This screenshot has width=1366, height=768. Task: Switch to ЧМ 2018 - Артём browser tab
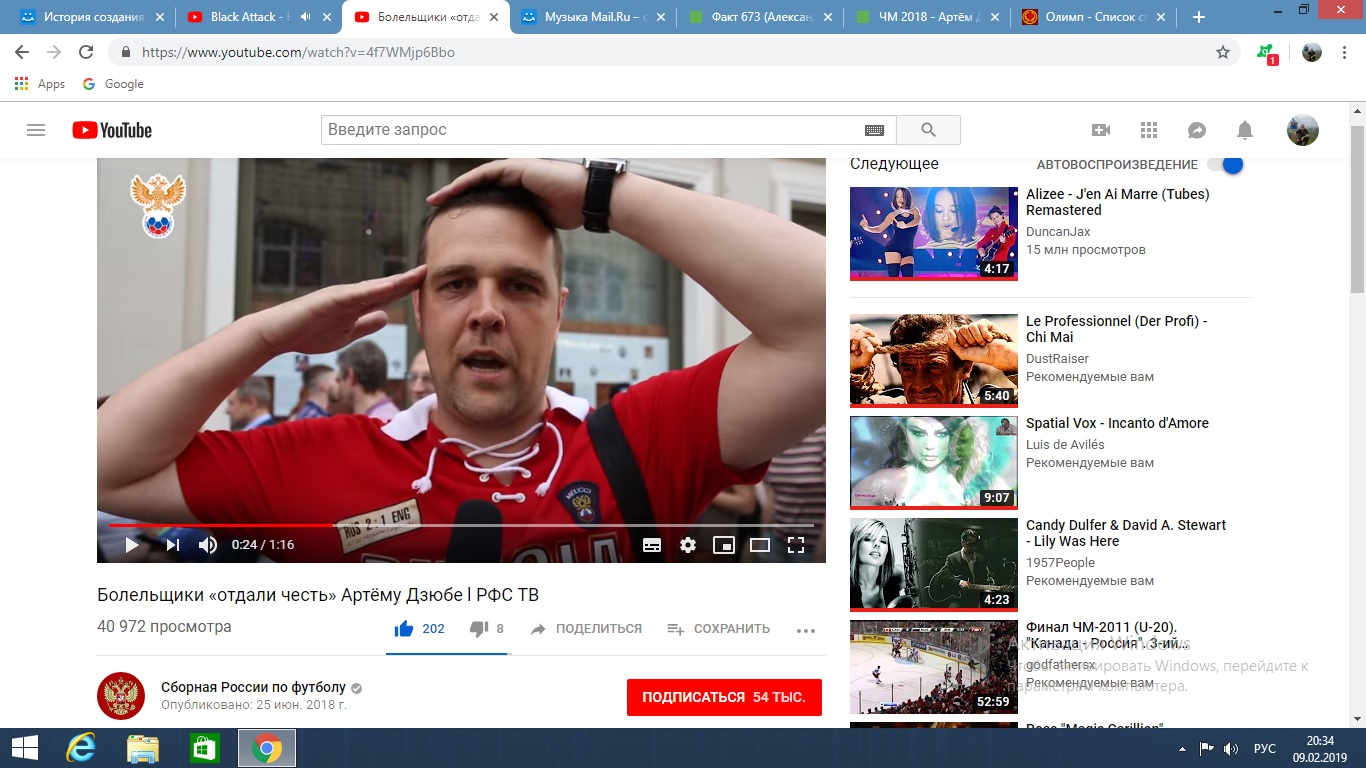[926, 17]
